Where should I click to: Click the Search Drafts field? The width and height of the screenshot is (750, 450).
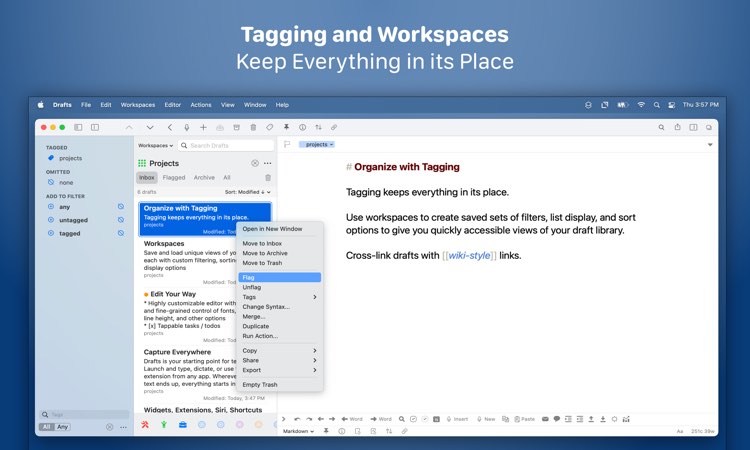pyautogui.click(x=226, y=145)
